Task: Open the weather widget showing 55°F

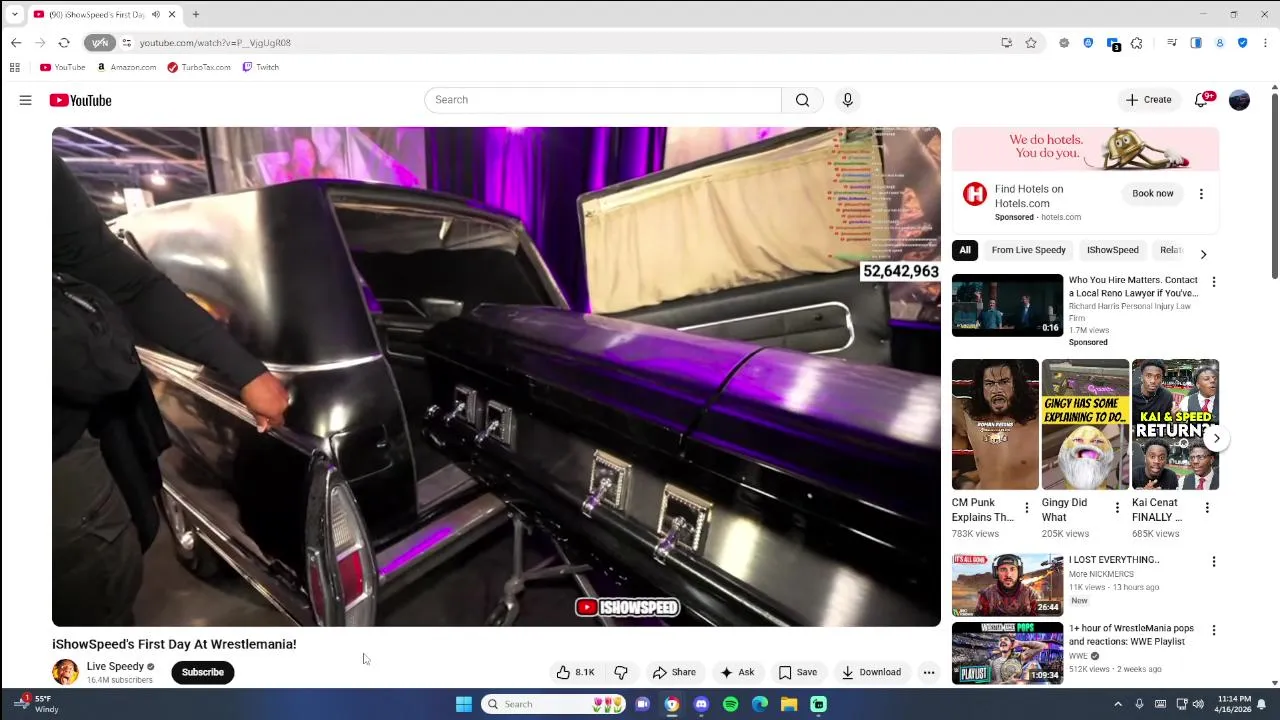Action: pyautogui.click(x=35, y=704)
